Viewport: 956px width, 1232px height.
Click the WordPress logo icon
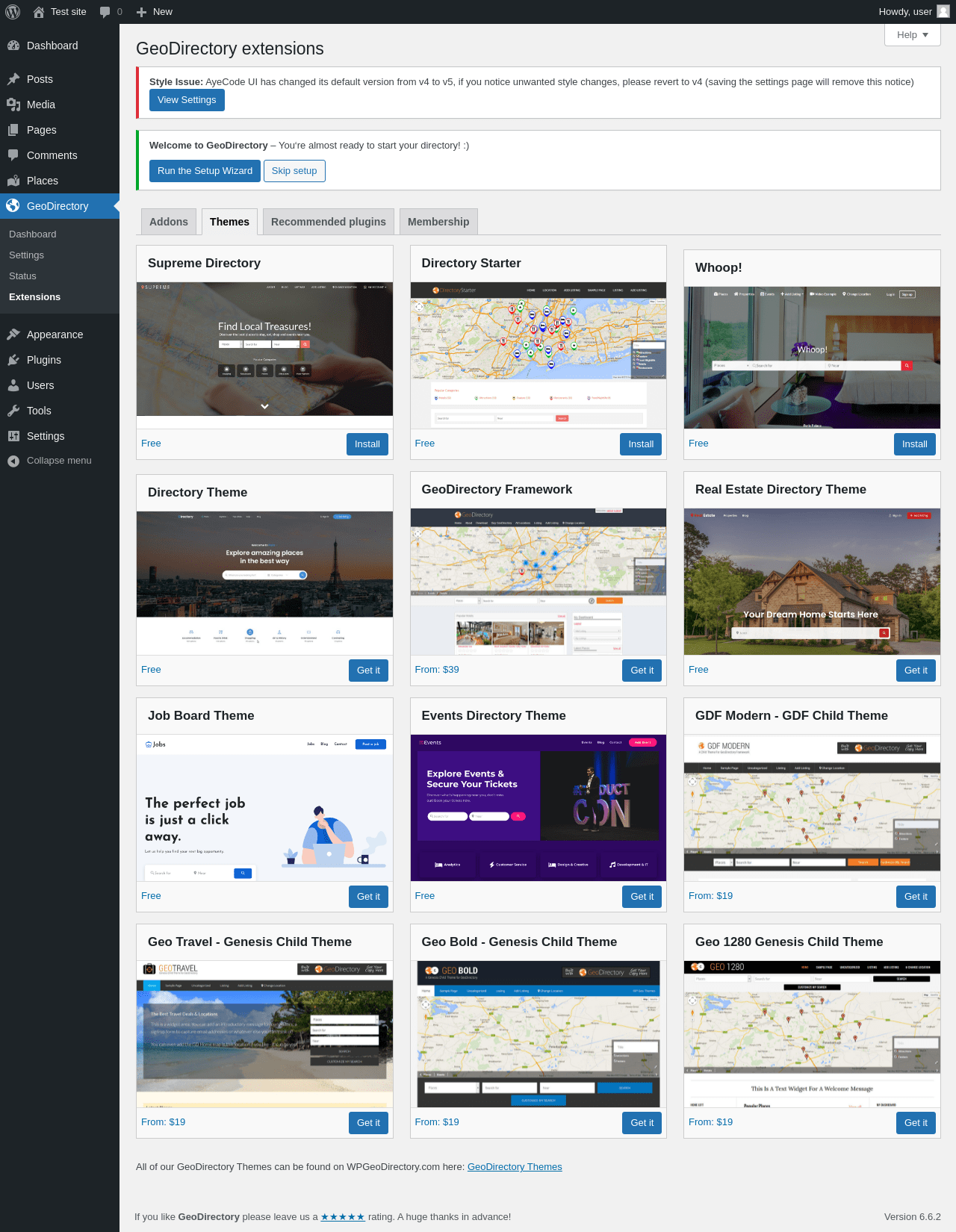click(13, 12)
